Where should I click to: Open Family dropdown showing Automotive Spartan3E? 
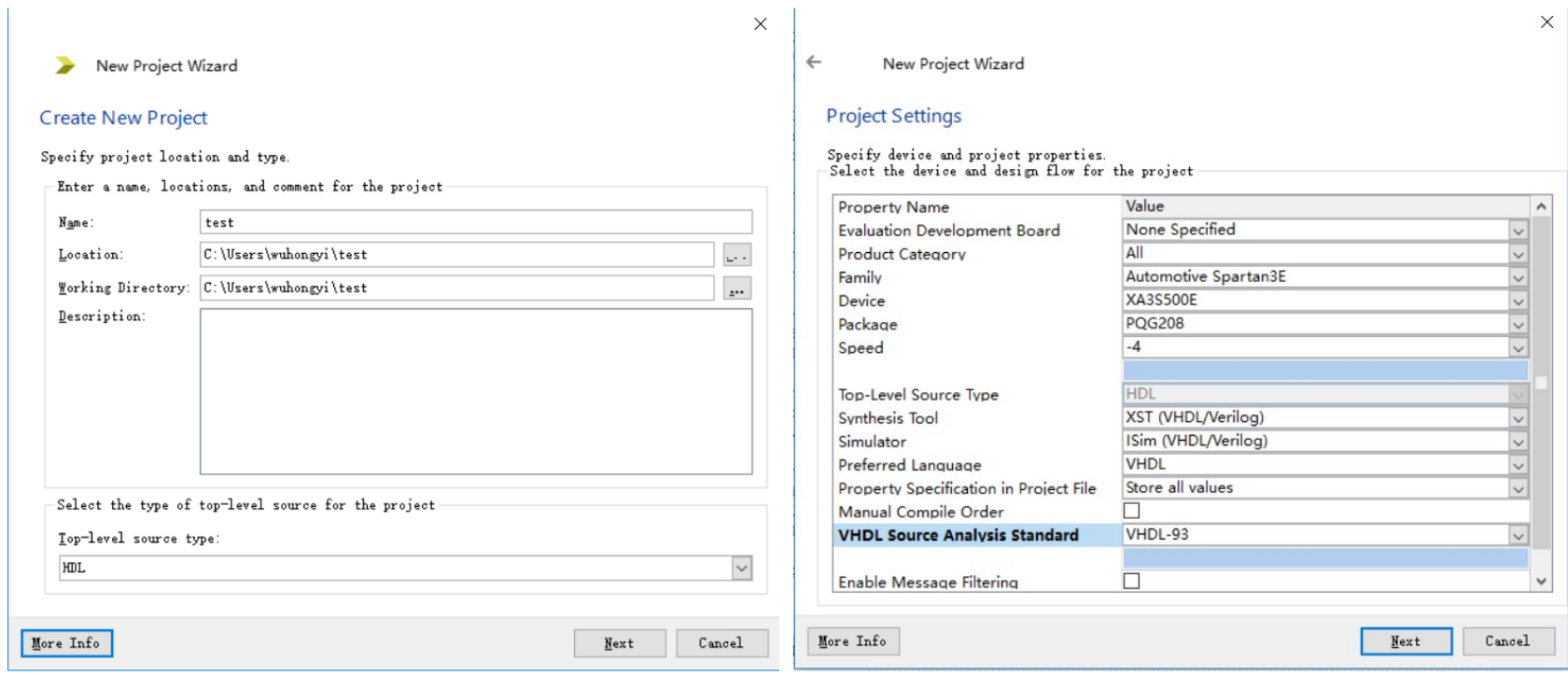[1519, 277]
